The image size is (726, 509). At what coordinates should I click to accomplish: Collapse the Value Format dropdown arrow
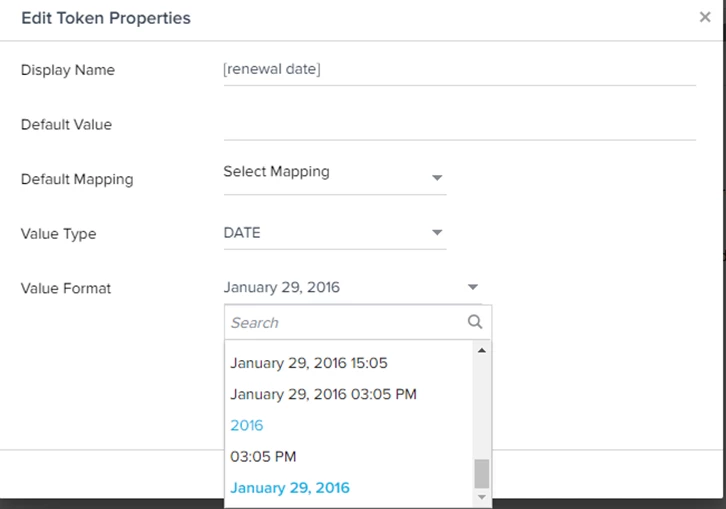(472, 287)
